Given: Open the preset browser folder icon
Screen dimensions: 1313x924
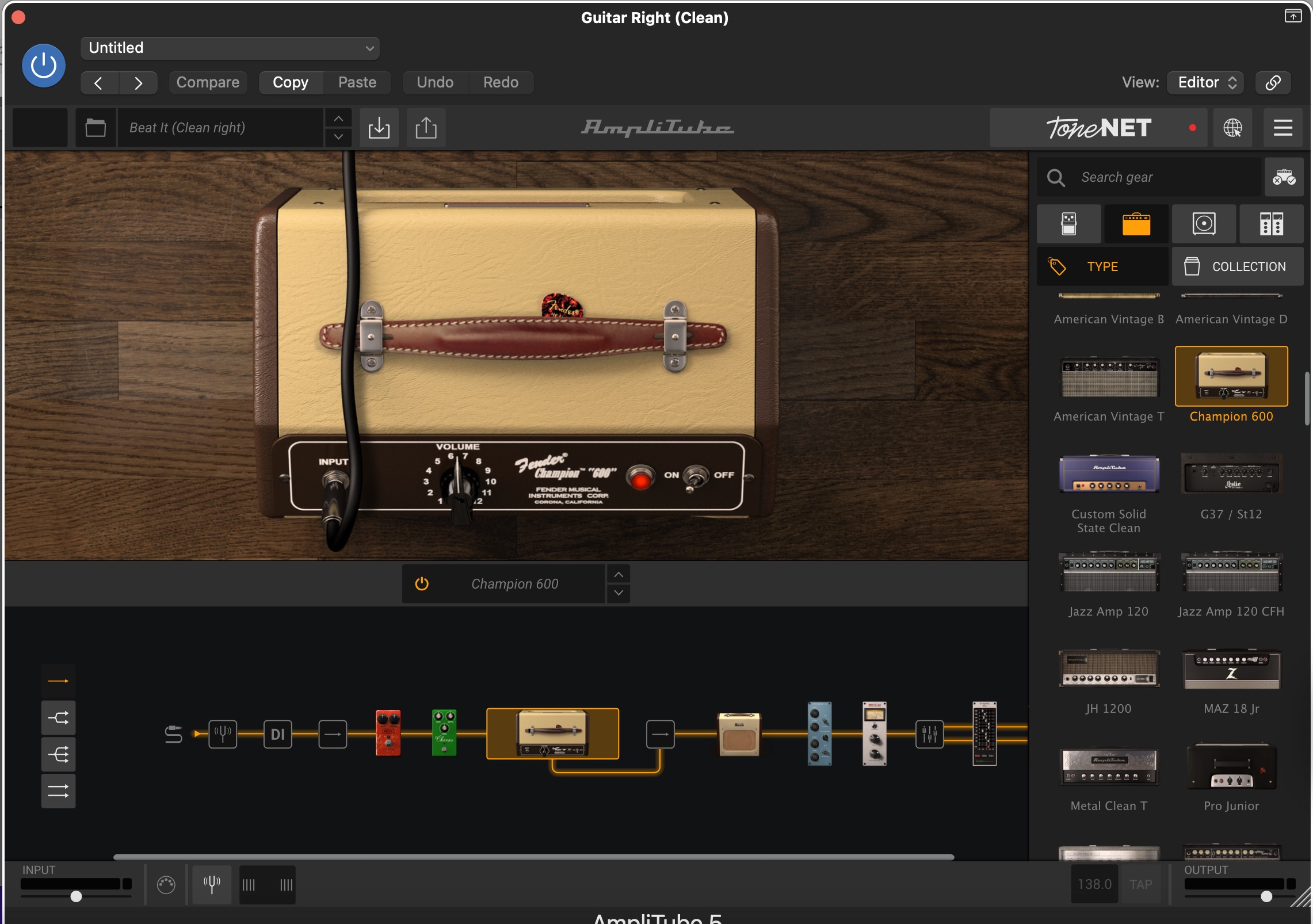Looking at the screenshot, I should pos(96,128).
